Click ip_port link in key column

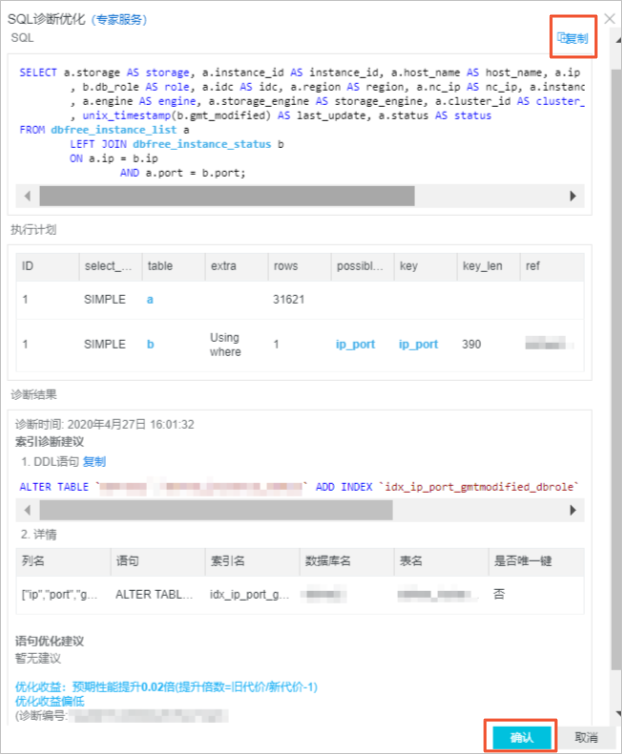[x=419, y=344]
